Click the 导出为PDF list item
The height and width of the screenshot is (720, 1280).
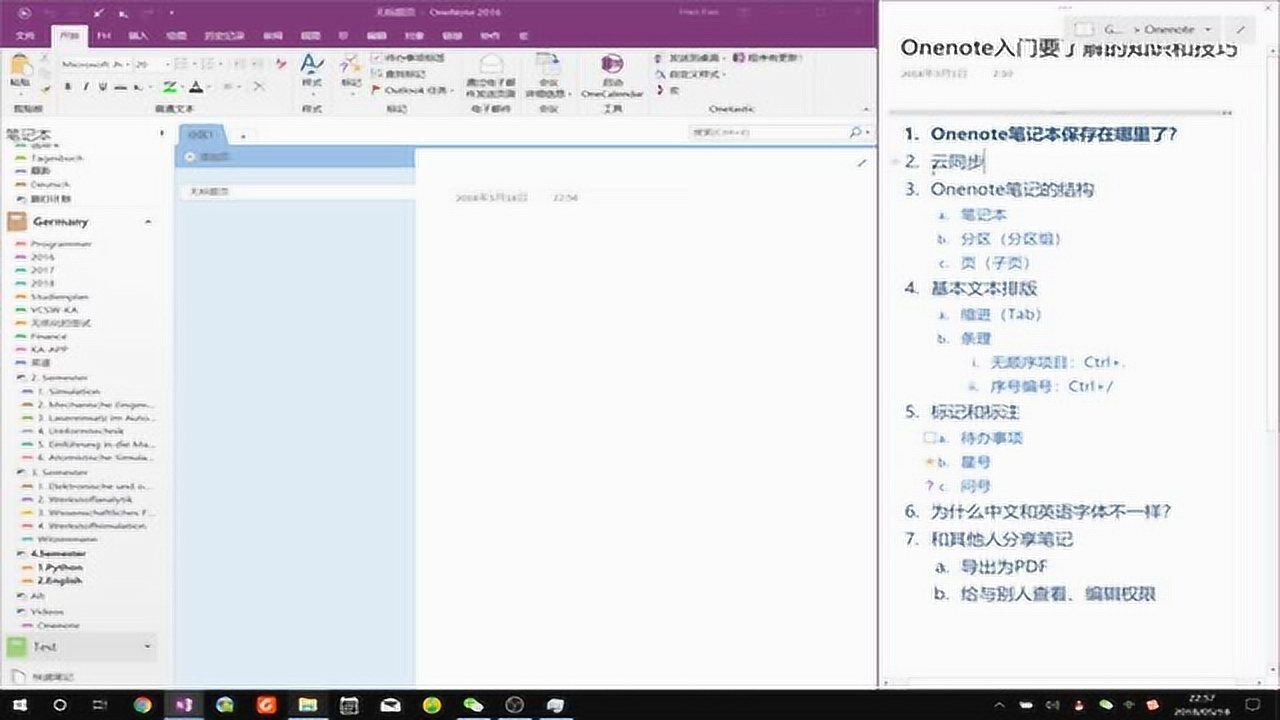(1004, 567)
